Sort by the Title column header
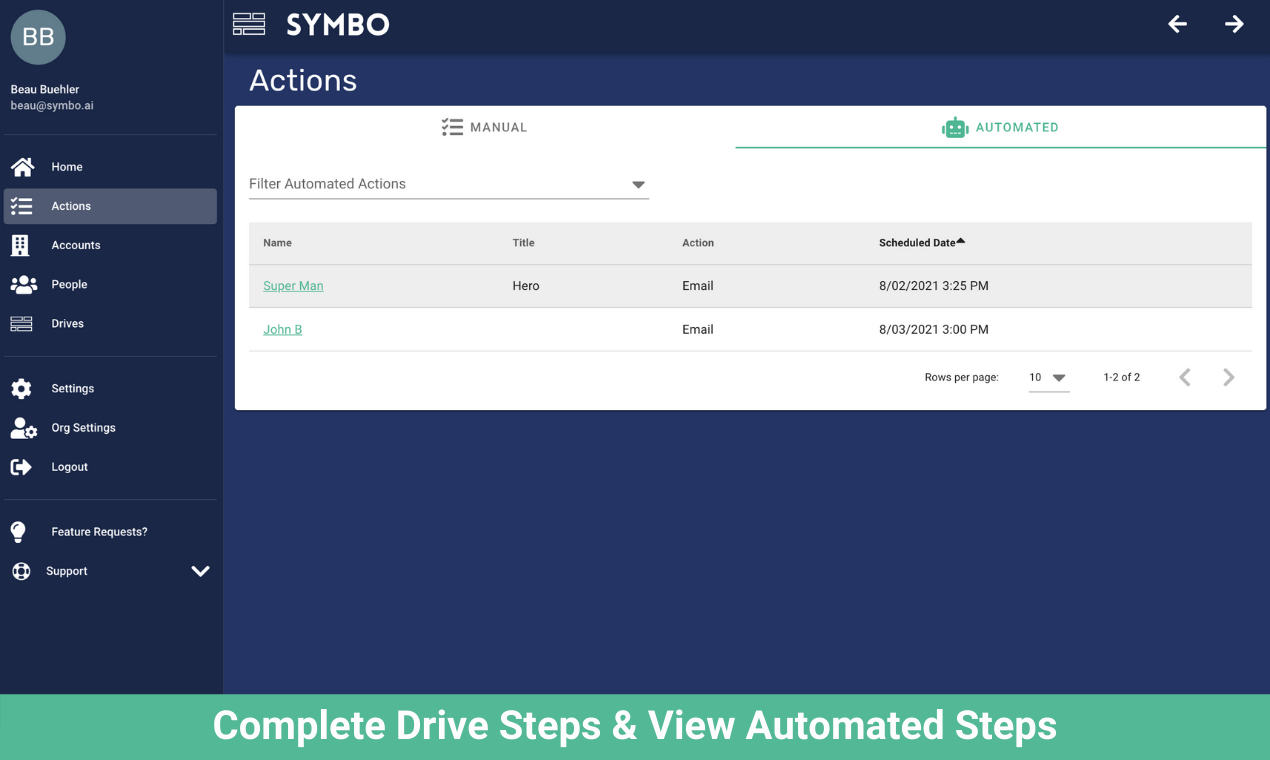Image resolution: width=1270 pixels, height=760 pixels. [x=523, y=243]
